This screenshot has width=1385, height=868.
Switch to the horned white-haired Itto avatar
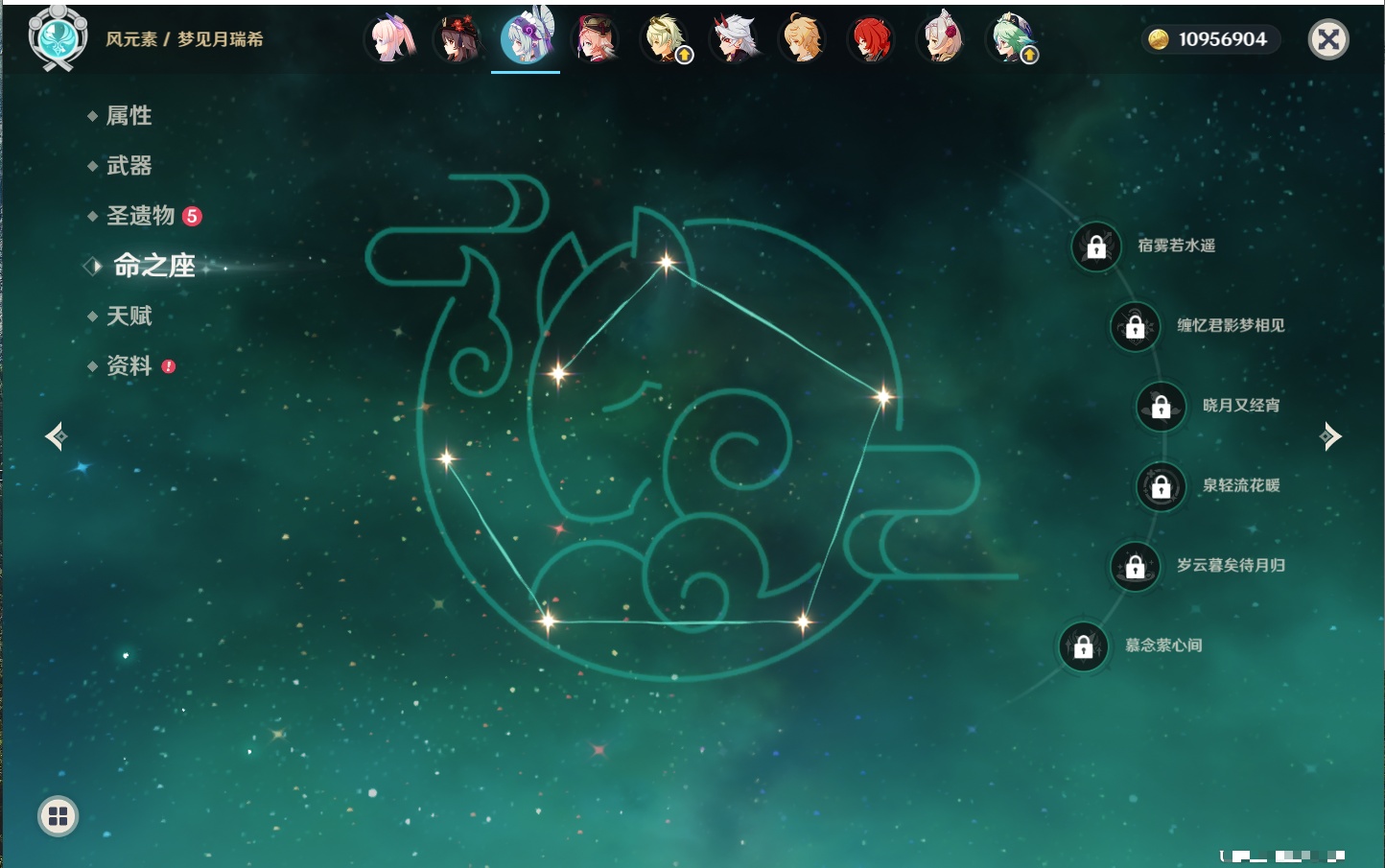(x=734, y=39)
